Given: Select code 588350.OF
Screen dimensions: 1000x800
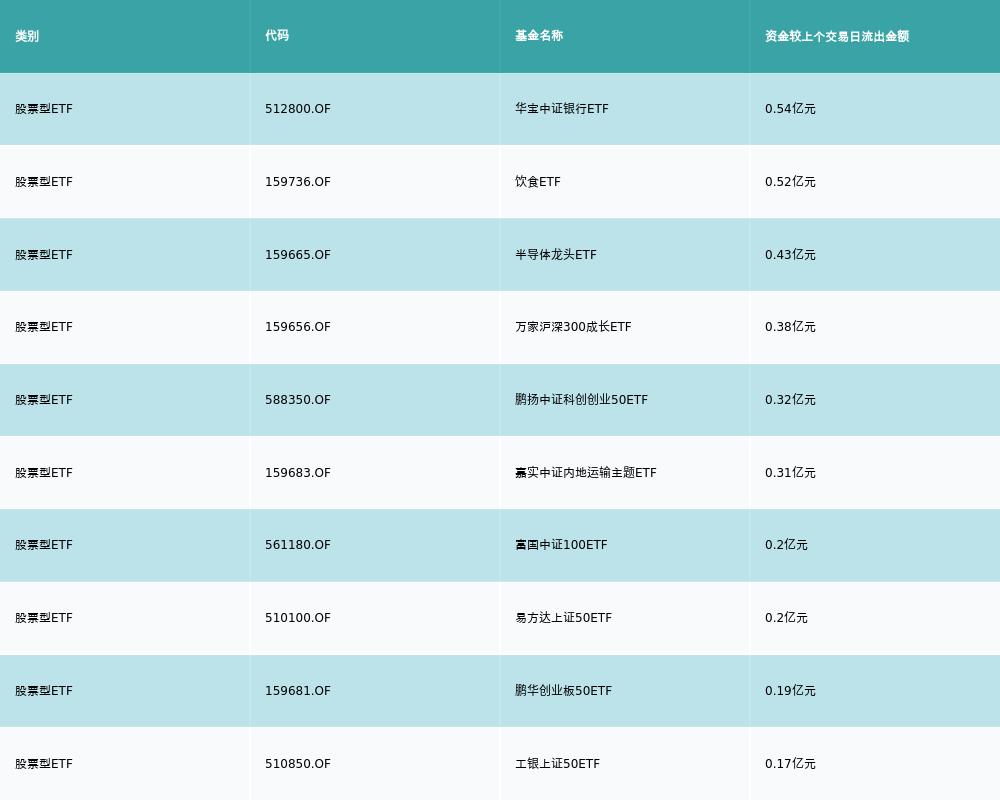Looking at the screenshot, I should coord(298,399).
